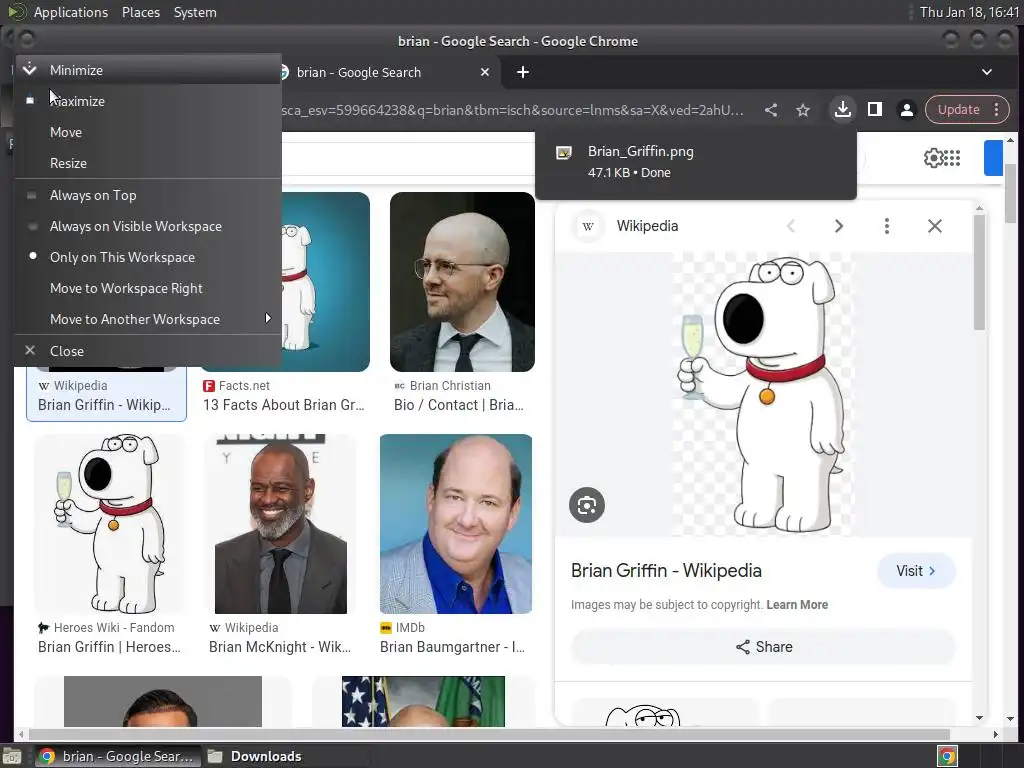Open Google quick settings gear icon
This screenshot has height=768, width=1024.
(933, 158)
